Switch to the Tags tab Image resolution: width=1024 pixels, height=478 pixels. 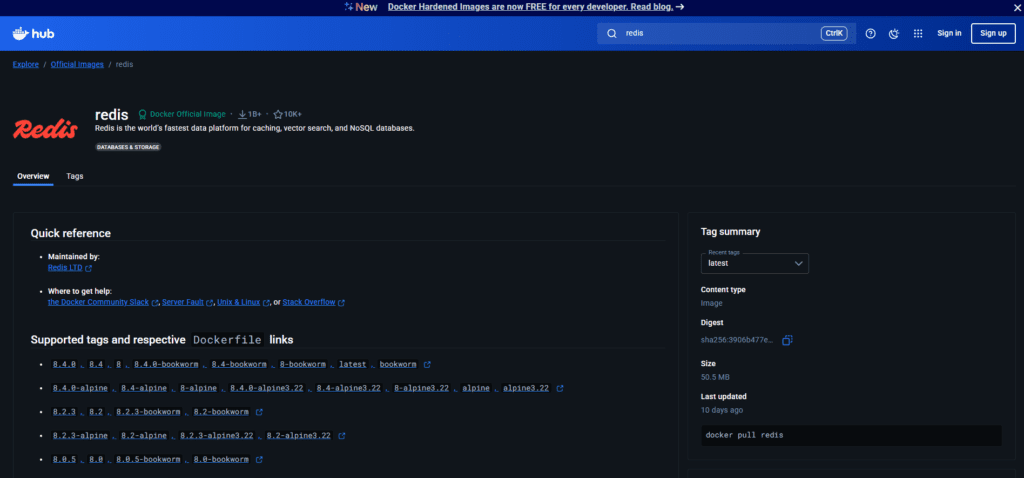75,176
